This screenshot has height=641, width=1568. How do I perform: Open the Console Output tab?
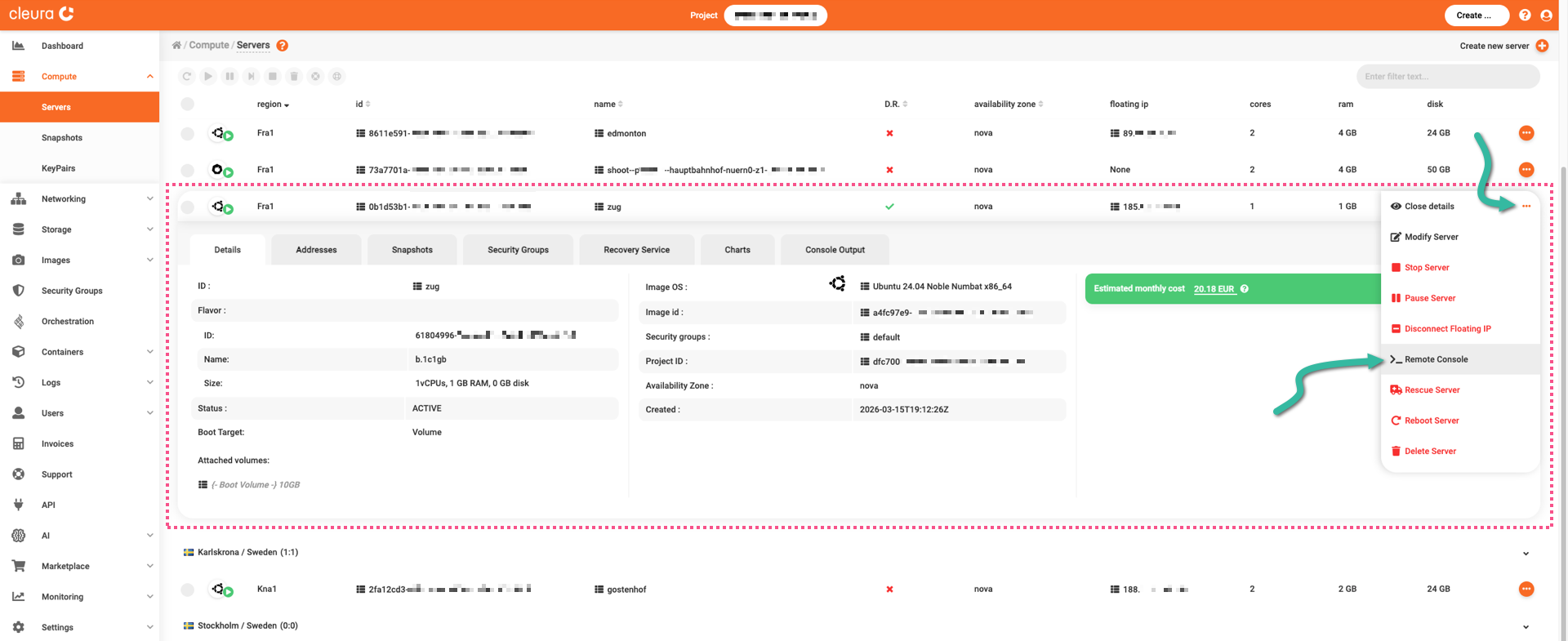[835, 250]
